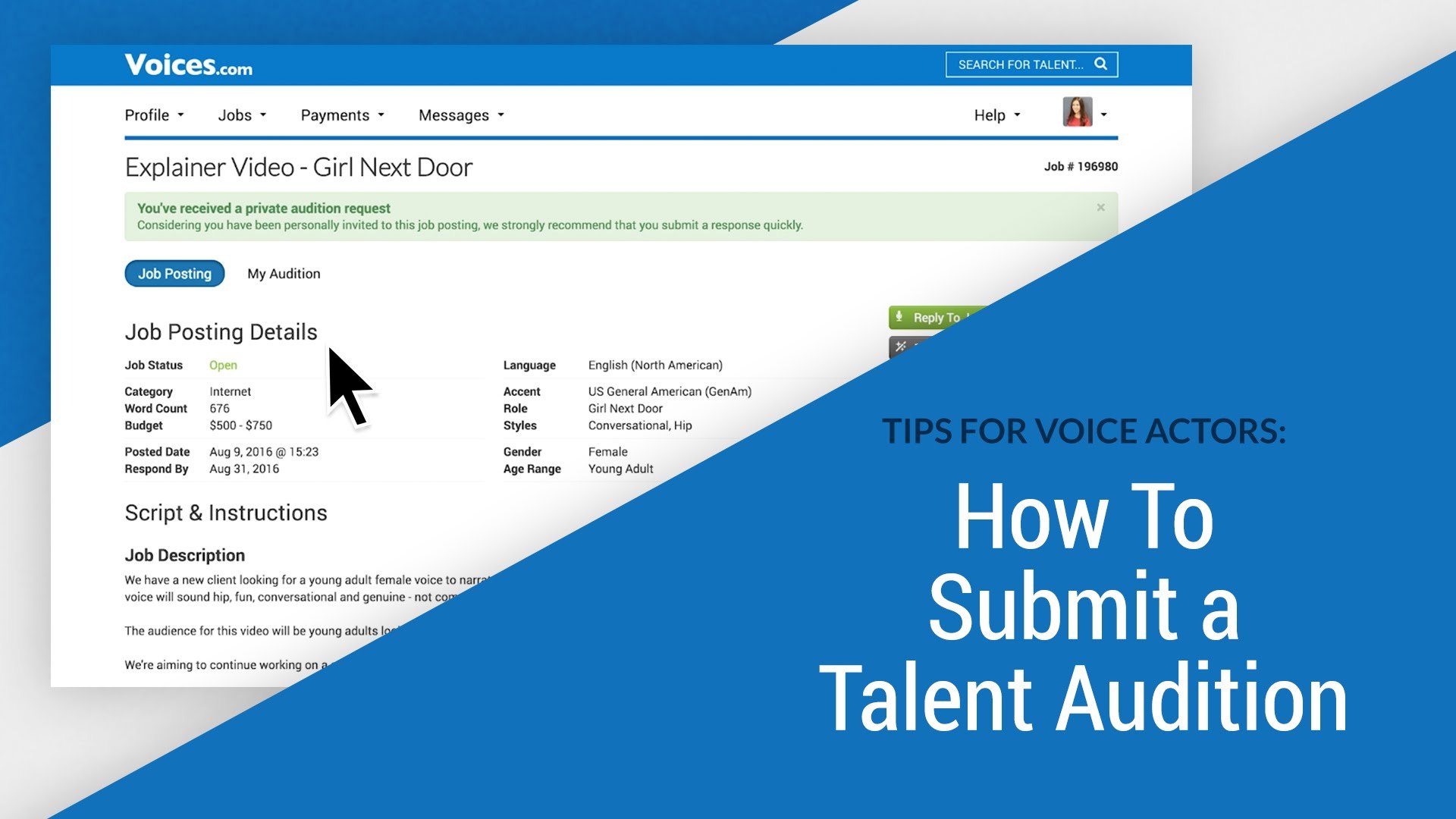The image size is (1456, 819).
Task: Toggle the Help menu open
Action: 998,115
